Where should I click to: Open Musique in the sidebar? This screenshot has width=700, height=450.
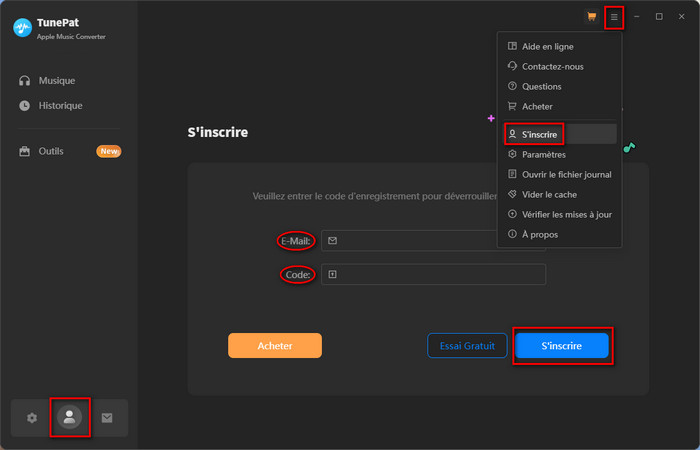(56, 80)
